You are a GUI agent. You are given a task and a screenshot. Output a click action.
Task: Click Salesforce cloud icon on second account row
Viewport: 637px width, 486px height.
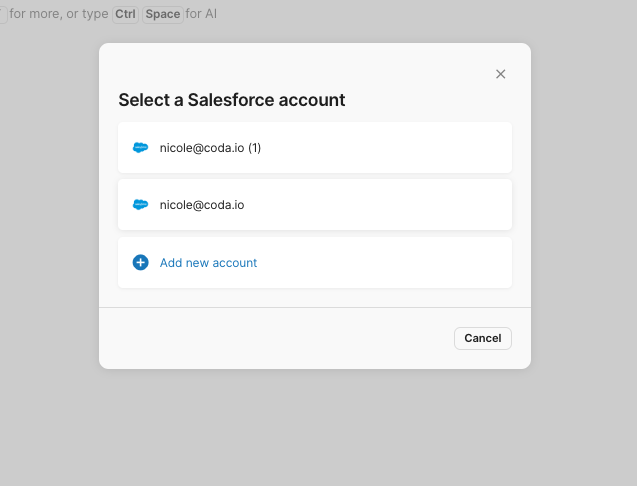(x=140, y=205)
